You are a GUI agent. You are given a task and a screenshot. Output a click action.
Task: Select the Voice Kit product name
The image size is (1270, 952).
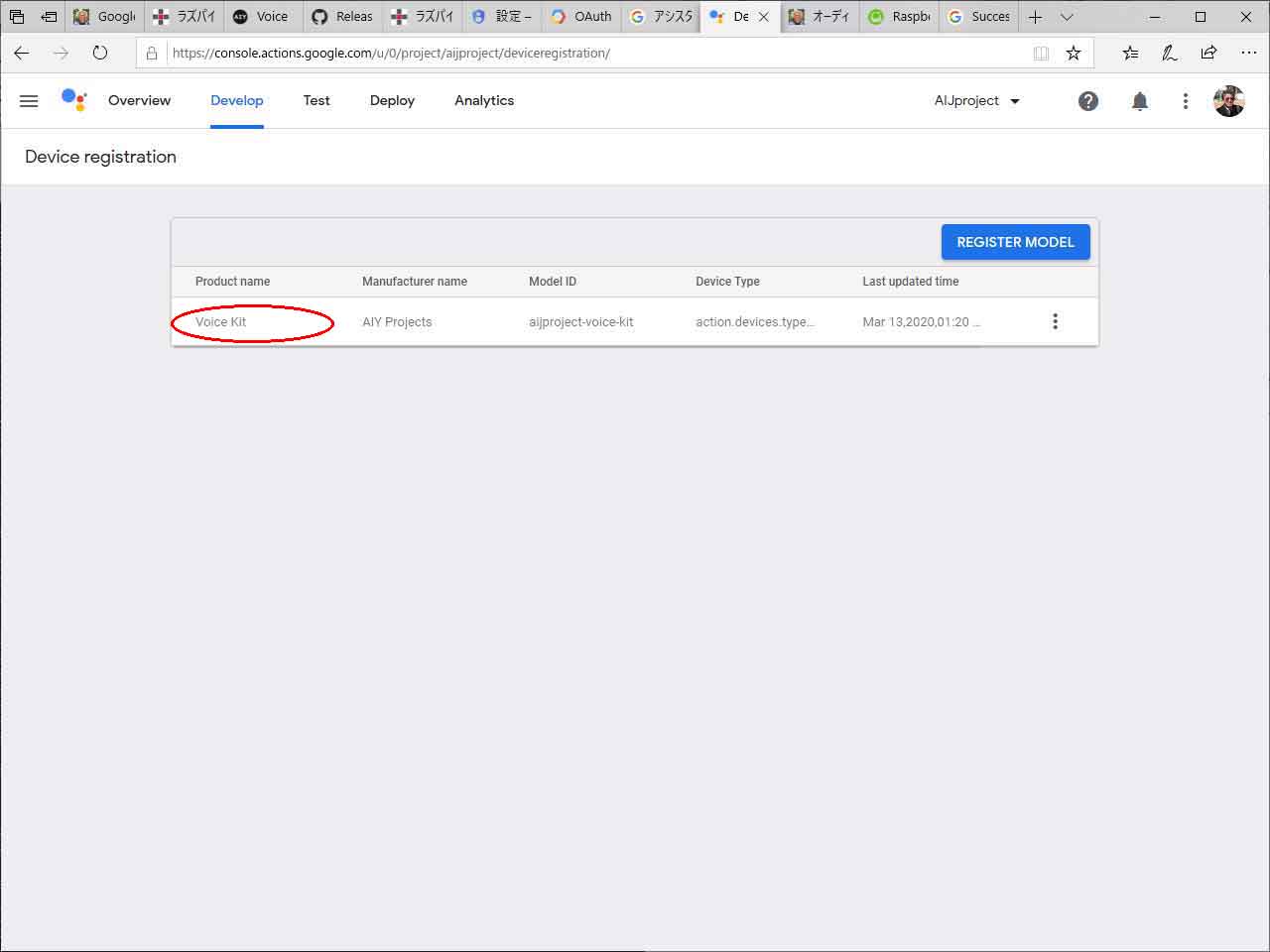pos(220,322)
